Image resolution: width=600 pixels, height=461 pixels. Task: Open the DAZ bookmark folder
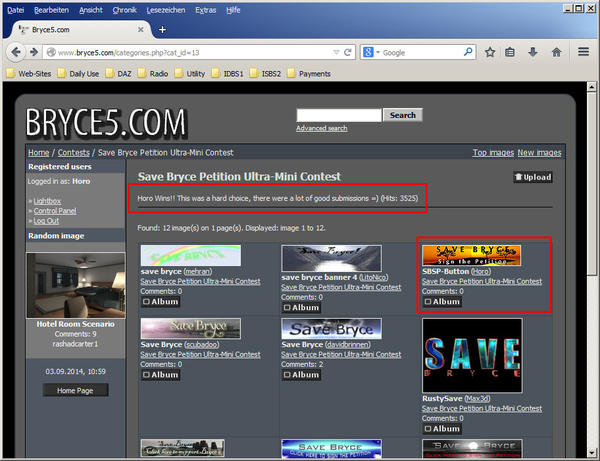tap(119, 73)
